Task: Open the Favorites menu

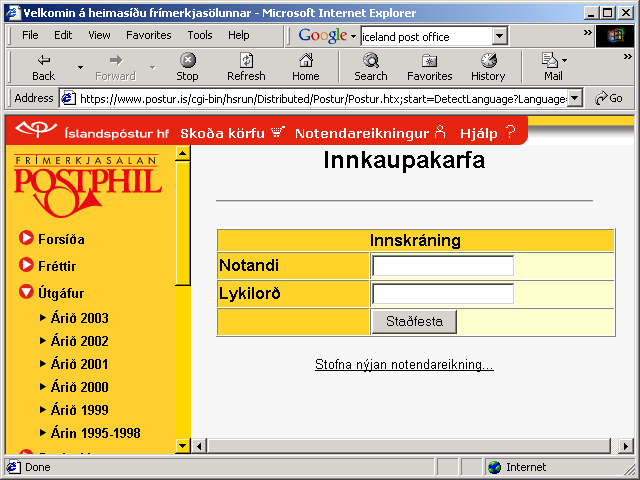Action: click(x=149, y=35)
